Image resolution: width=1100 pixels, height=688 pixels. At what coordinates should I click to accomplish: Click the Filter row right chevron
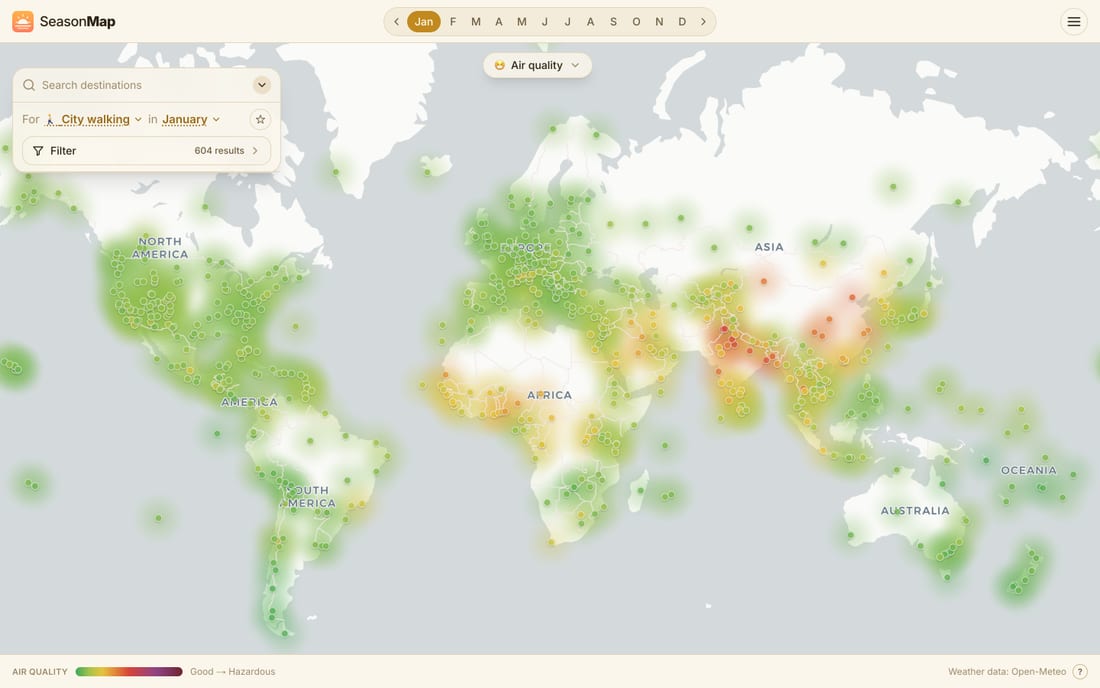tap(255, 151)
